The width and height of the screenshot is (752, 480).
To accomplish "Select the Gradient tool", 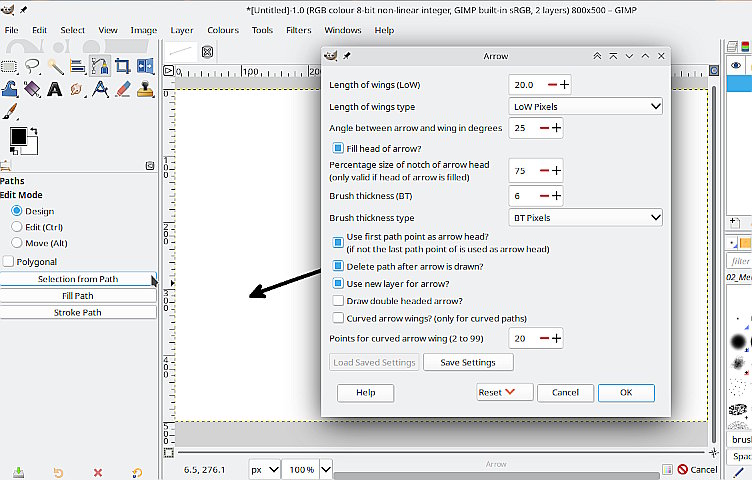I will [x=32, y=89].
